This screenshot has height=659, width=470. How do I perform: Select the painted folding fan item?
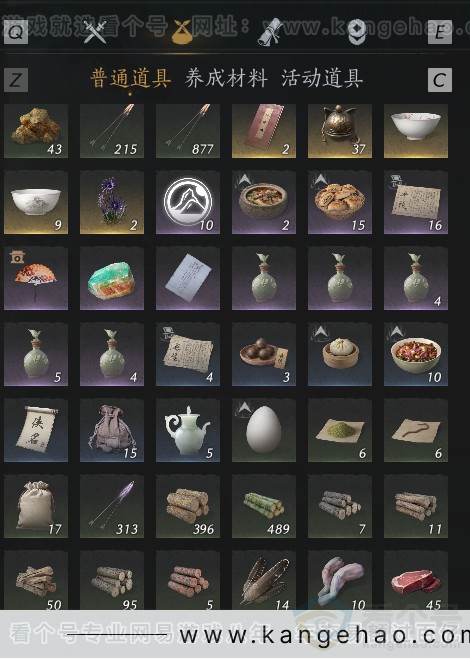pyautogui.click(x=36, y=278)
